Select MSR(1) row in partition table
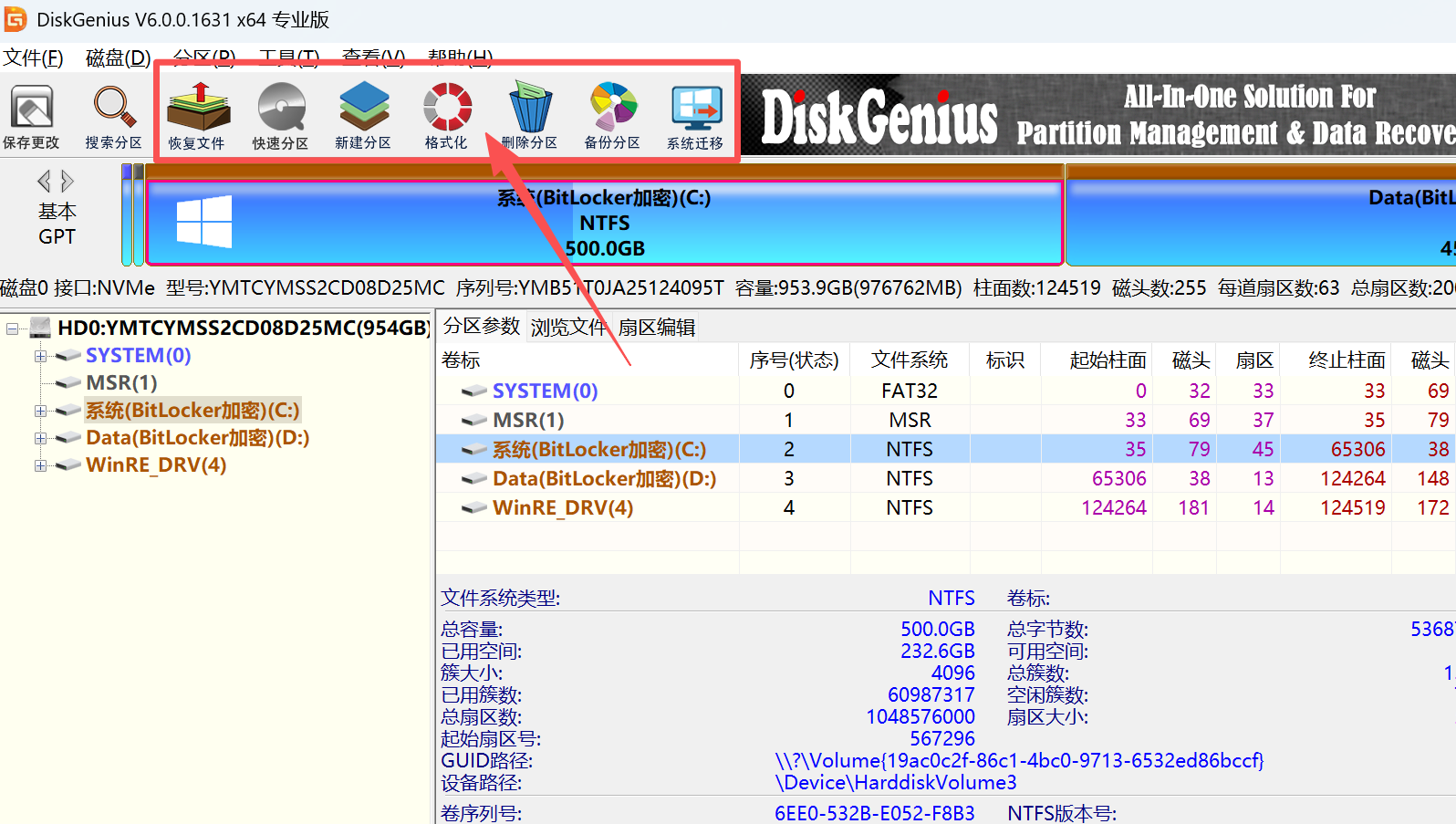Viewport: 1456px width, 824px height. click(946, 420)
